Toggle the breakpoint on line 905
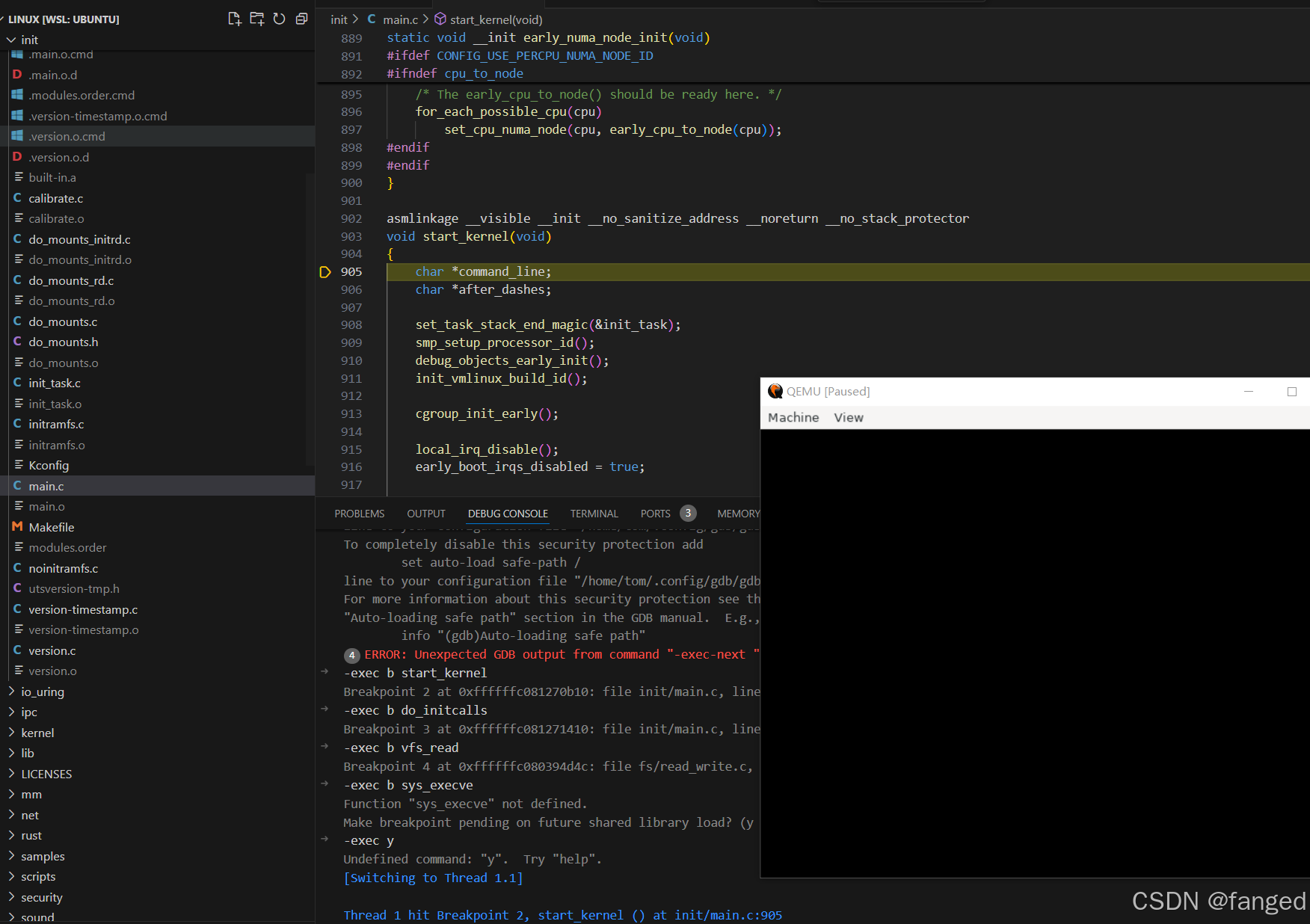The height and width of the screenshot is (924, 1310). [x=325, y=271]
